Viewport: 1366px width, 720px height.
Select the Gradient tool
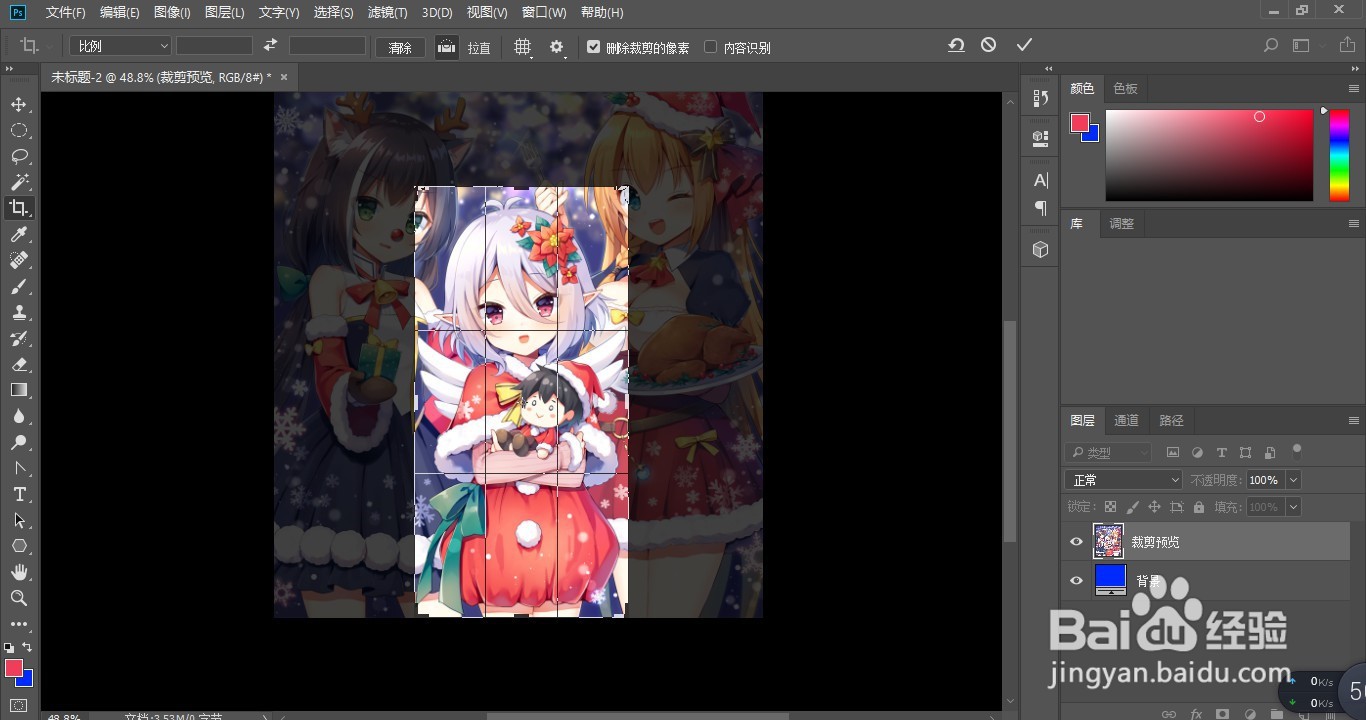coord(19,391)
